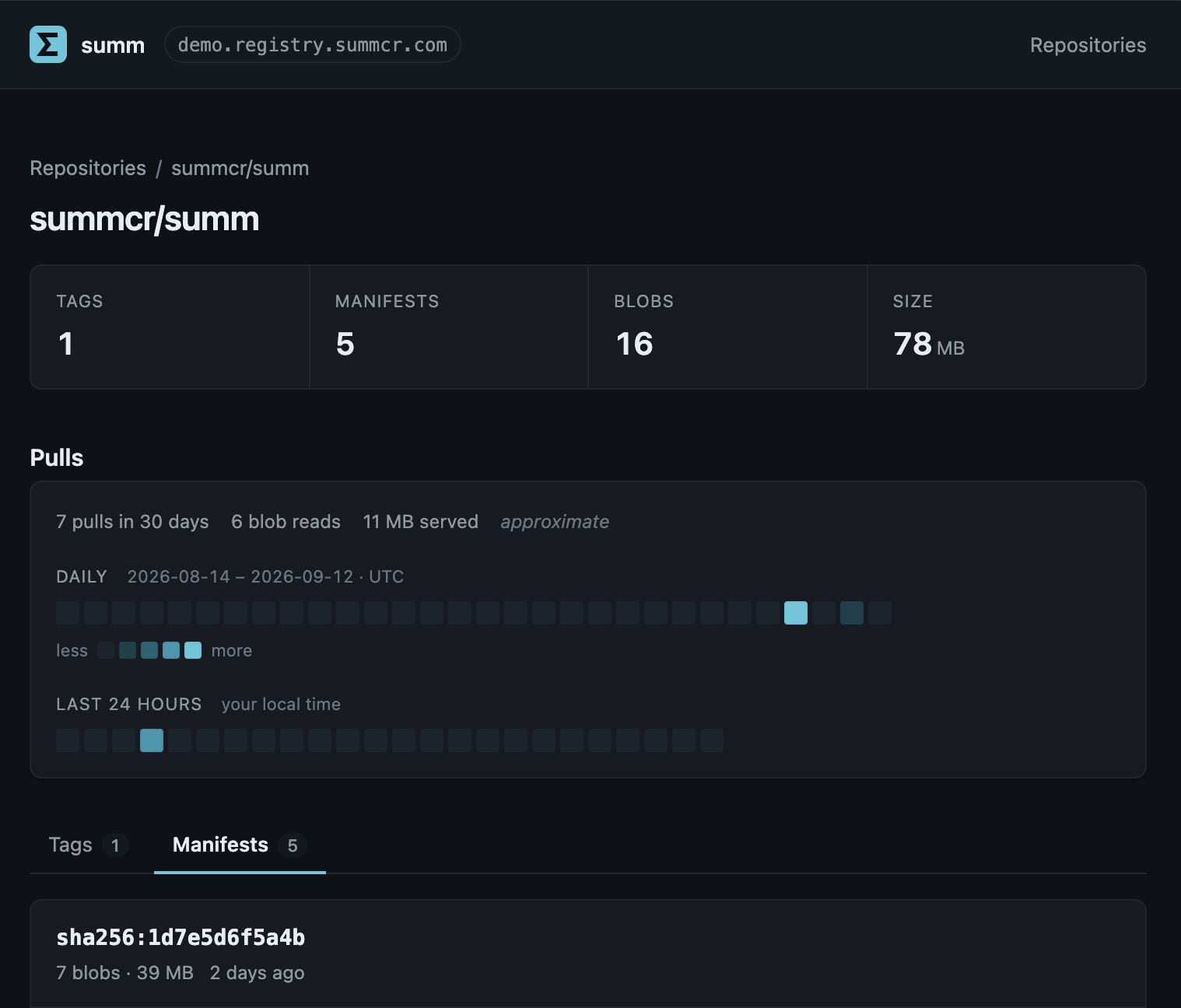
Task: Click the '2 days ago' timestamp
Action: pos(257,973)
